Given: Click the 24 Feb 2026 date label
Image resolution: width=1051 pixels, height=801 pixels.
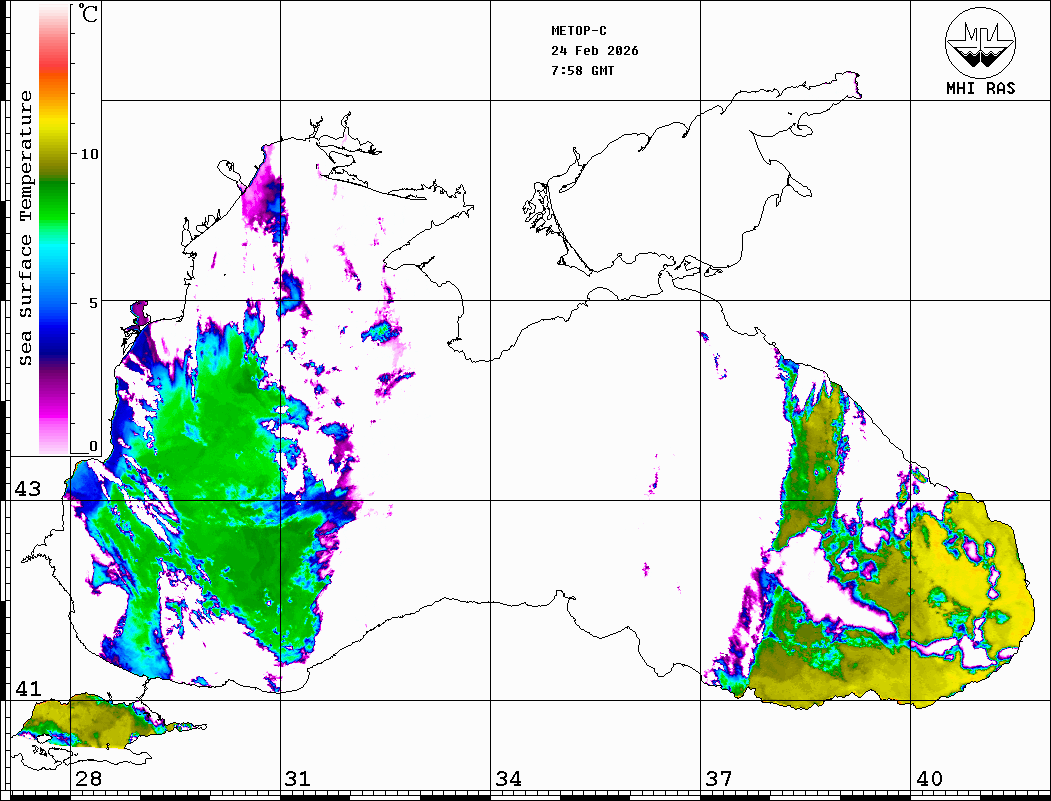Looking at the screenshot, I should click(595, 50).
